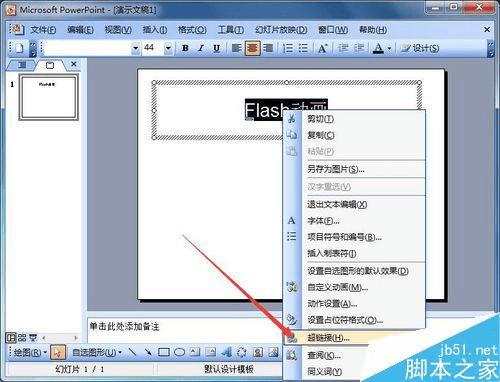Open the 幻灯片放映(D) menu
500x382 pixels.
click(x=281, y=30)
